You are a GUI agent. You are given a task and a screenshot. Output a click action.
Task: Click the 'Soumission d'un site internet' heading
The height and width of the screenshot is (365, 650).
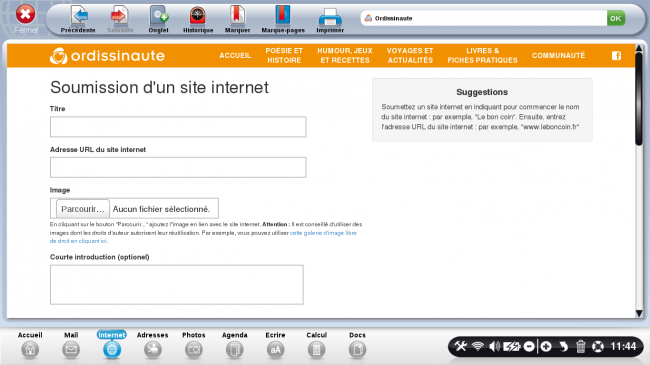pos(159,88)
